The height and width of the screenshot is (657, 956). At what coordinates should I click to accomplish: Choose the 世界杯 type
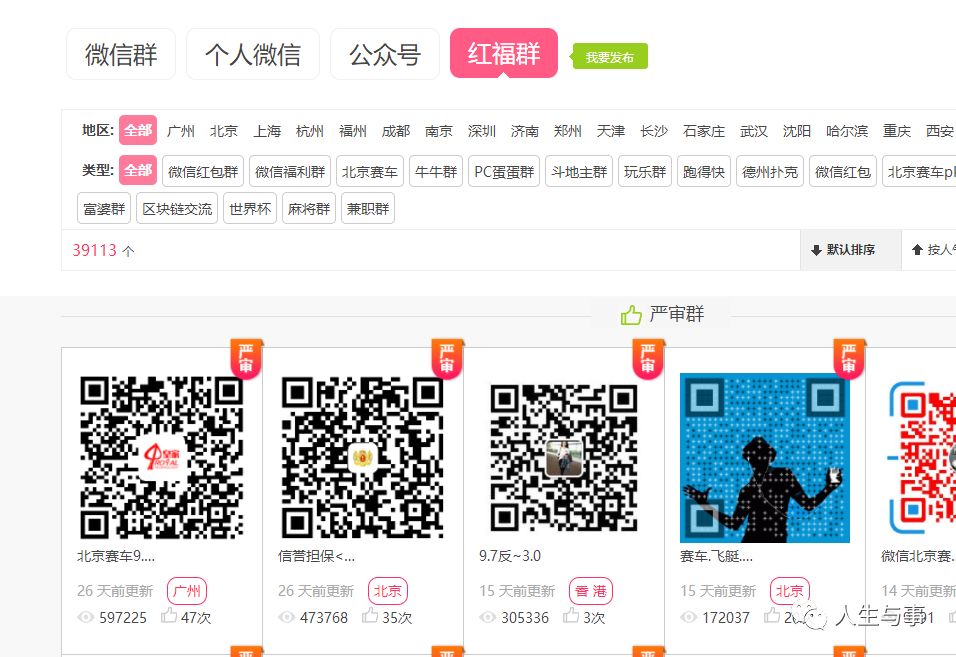[250, 208]
